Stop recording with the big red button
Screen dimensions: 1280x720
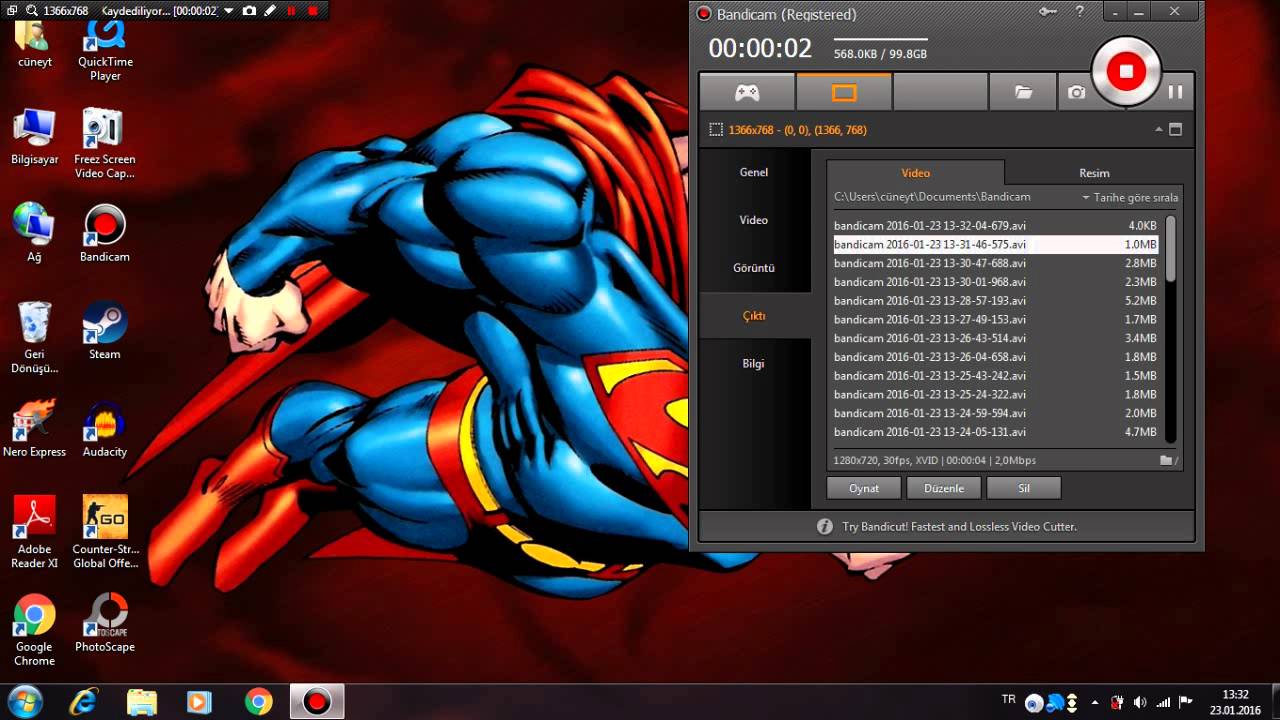tap(1126, 71)
